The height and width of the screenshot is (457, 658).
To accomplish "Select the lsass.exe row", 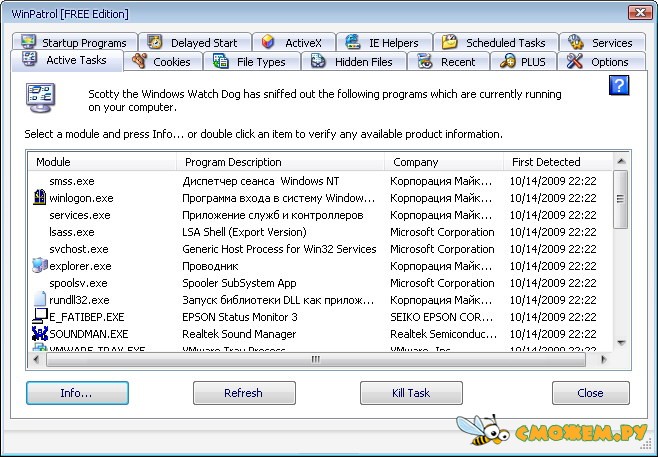I will (320, 232).
